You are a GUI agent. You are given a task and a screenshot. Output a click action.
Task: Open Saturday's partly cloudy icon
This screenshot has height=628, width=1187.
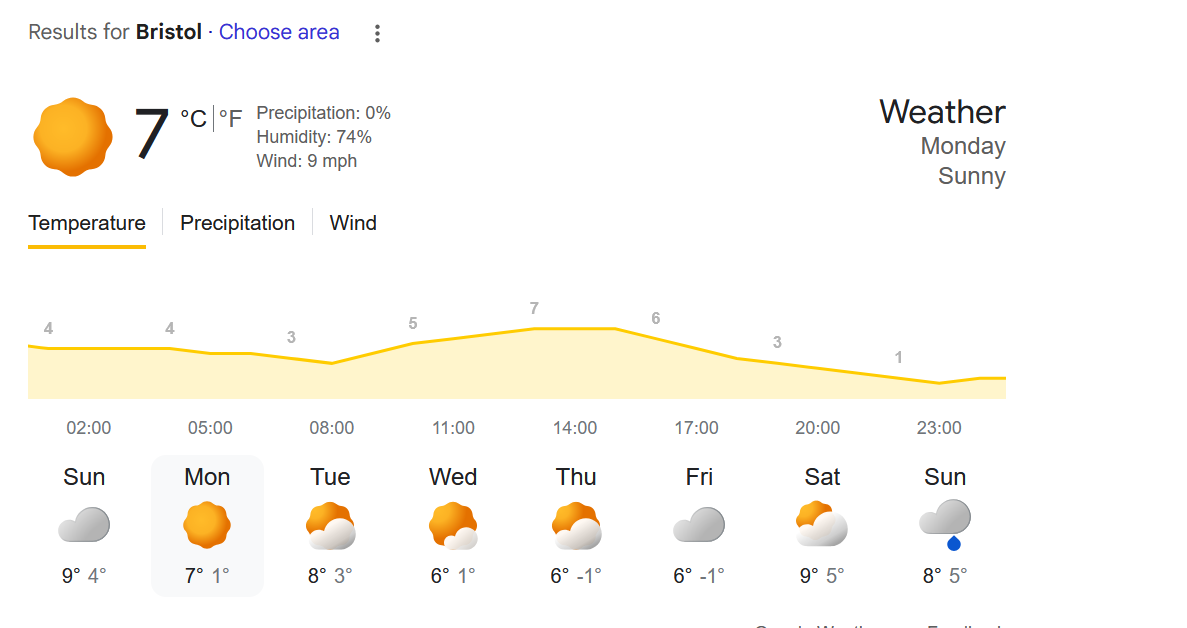[822, 525]
